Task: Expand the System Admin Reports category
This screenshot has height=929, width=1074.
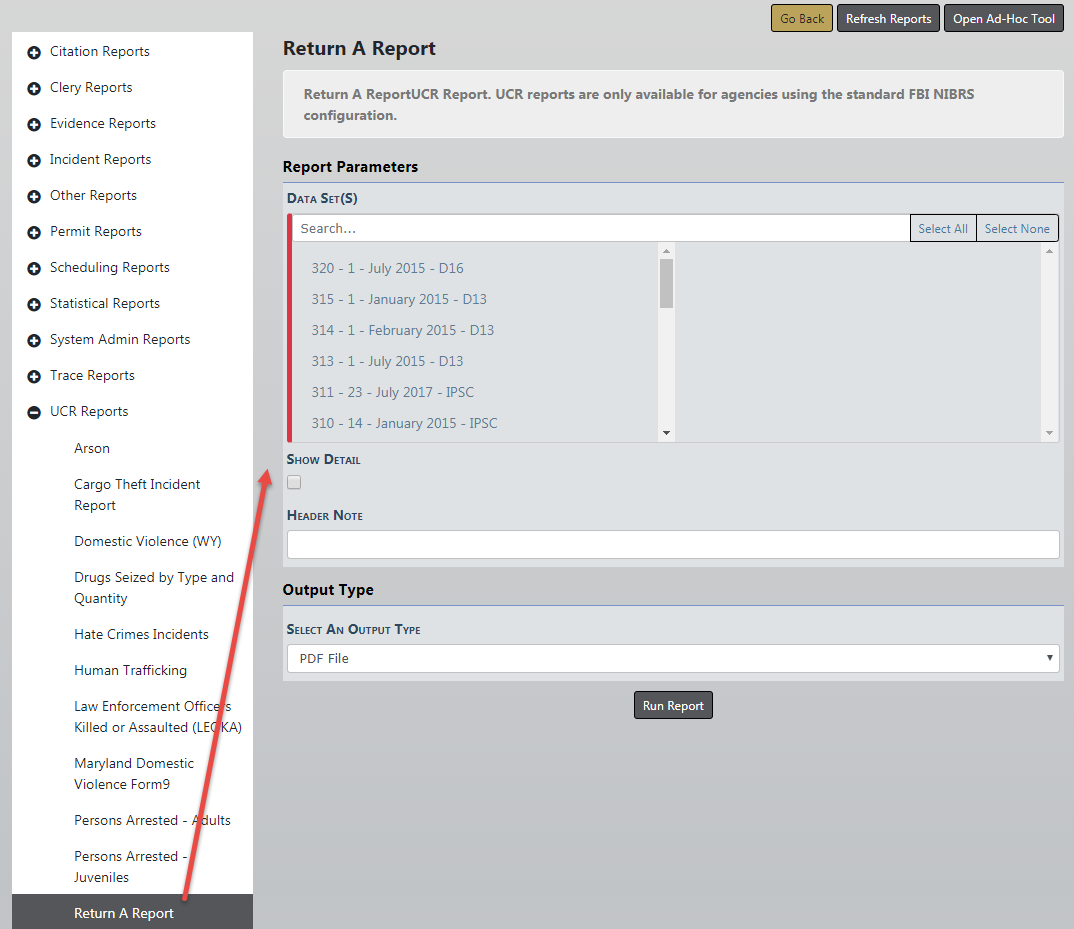Action: (x=119, y=340)
